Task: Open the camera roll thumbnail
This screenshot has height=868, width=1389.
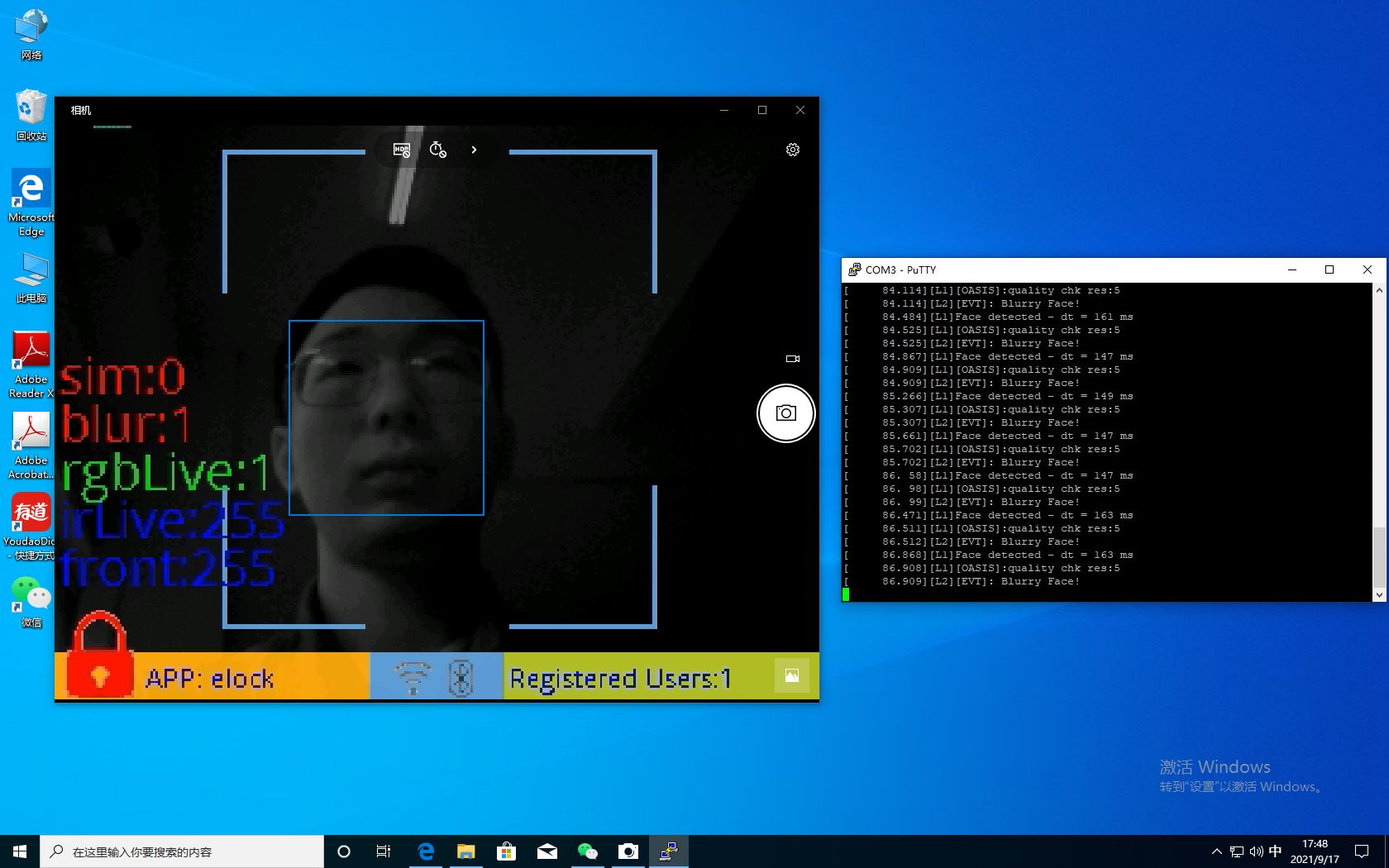Action: point(792,675)
